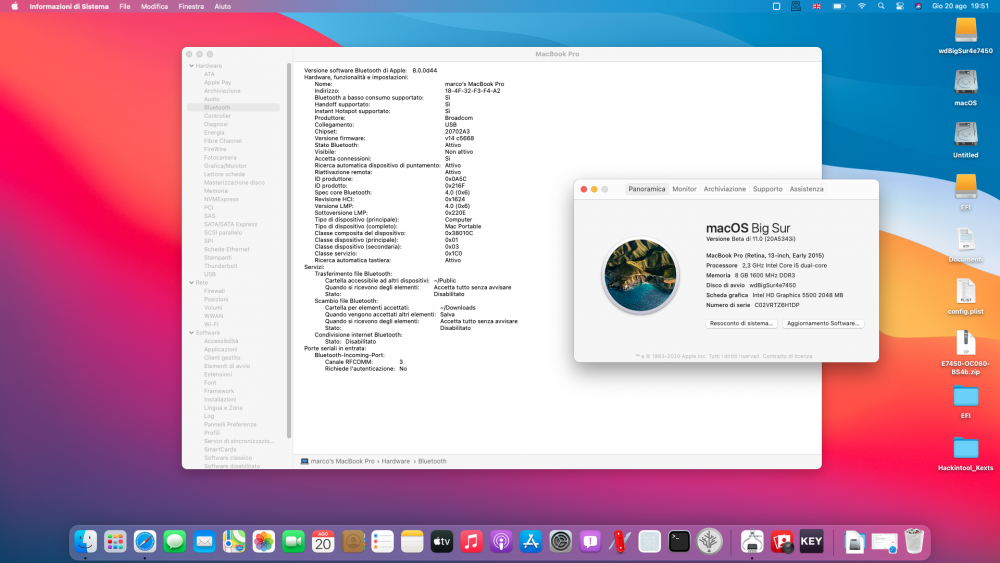Open System Preferences in the Dock
The width and height of the screenshot is (1000, 563).
(x=560, y=542)
